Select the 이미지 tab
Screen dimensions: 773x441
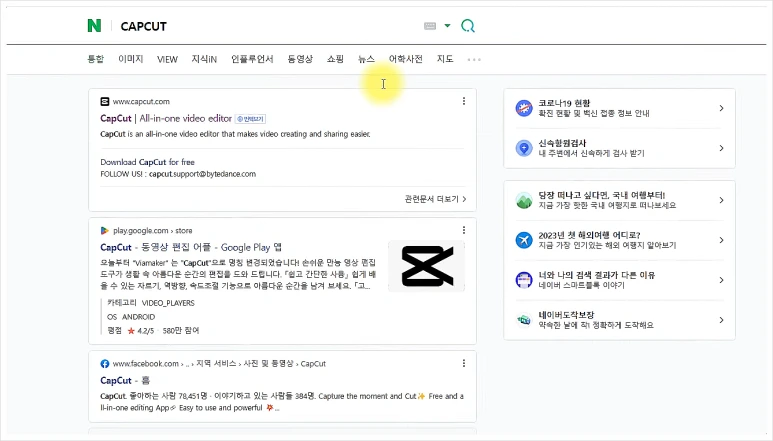(x=131, y=59)
